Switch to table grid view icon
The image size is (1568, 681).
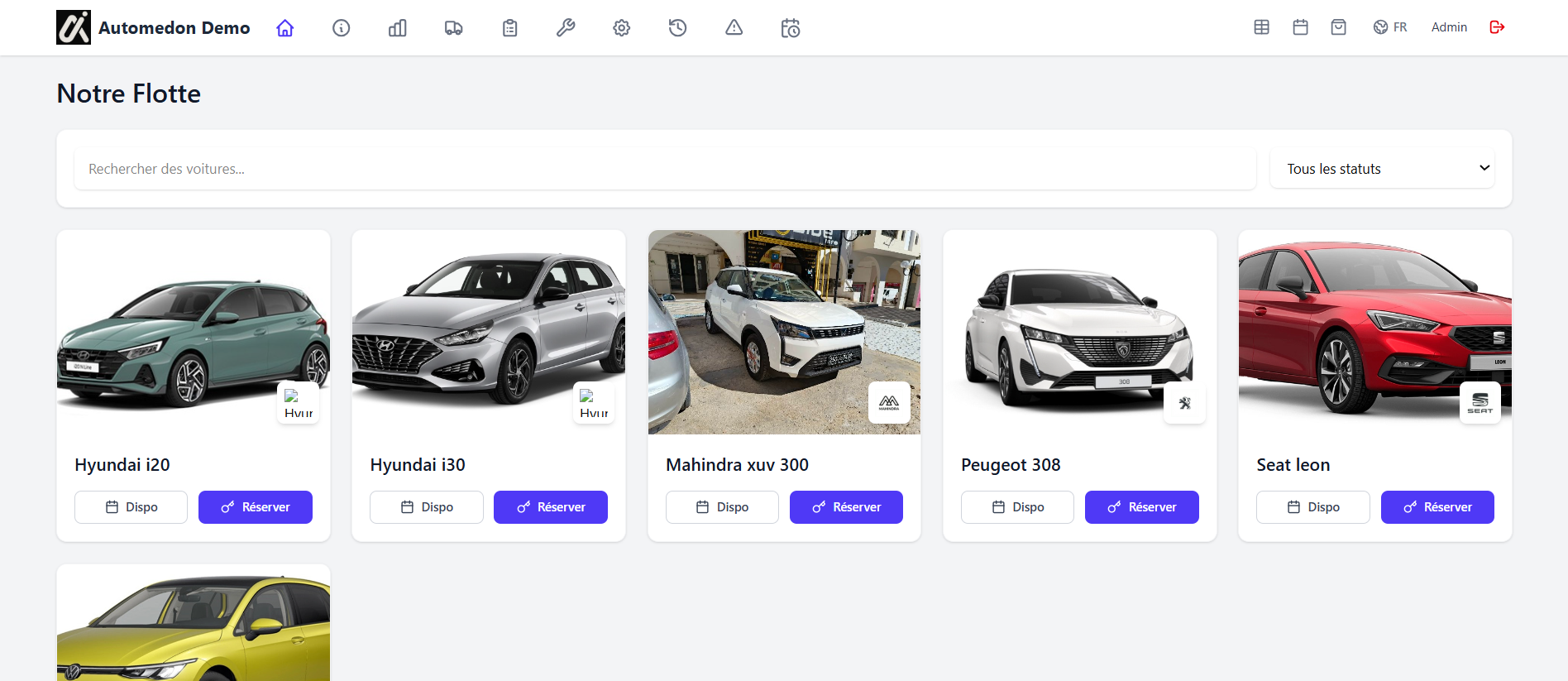click(1262, 27)
